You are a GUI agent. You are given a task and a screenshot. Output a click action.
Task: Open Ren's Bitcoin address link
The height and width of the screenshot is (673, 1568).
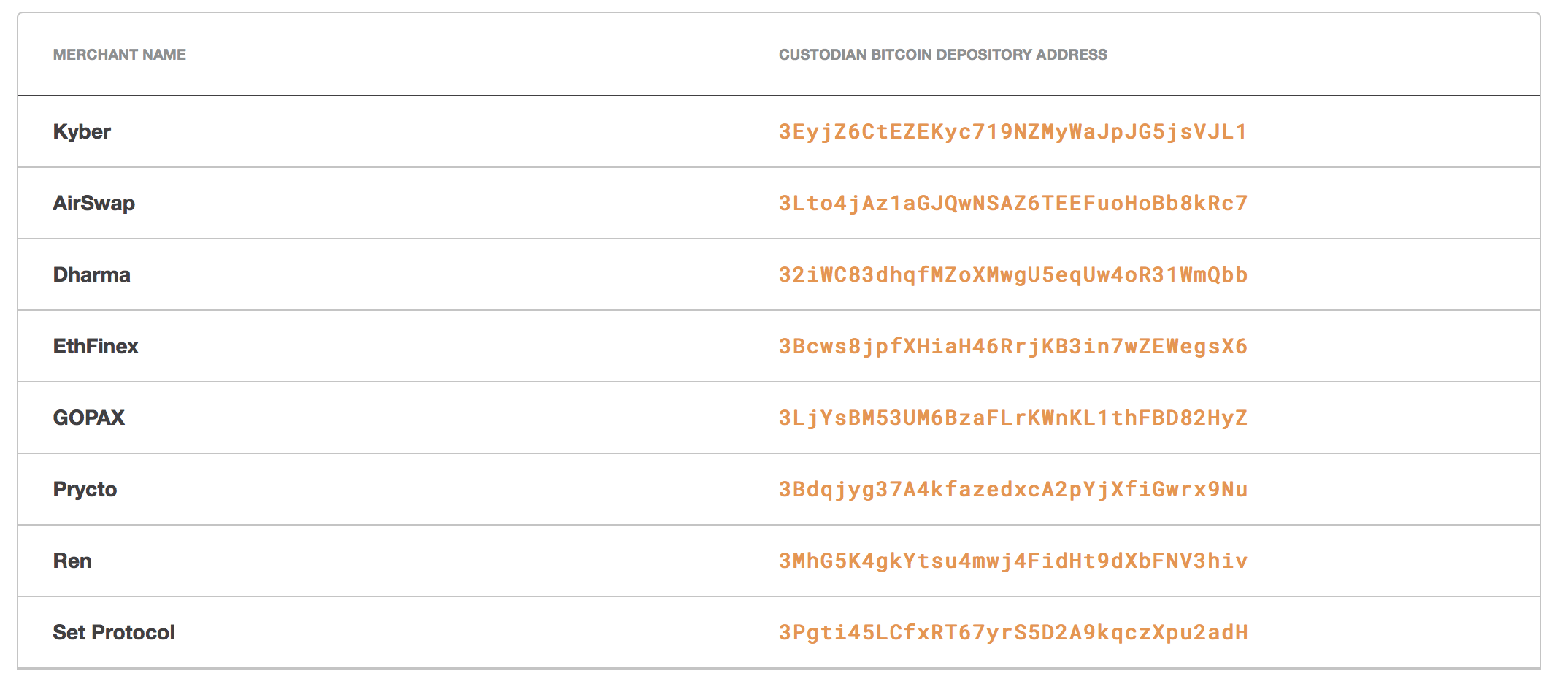point(1013,561)
